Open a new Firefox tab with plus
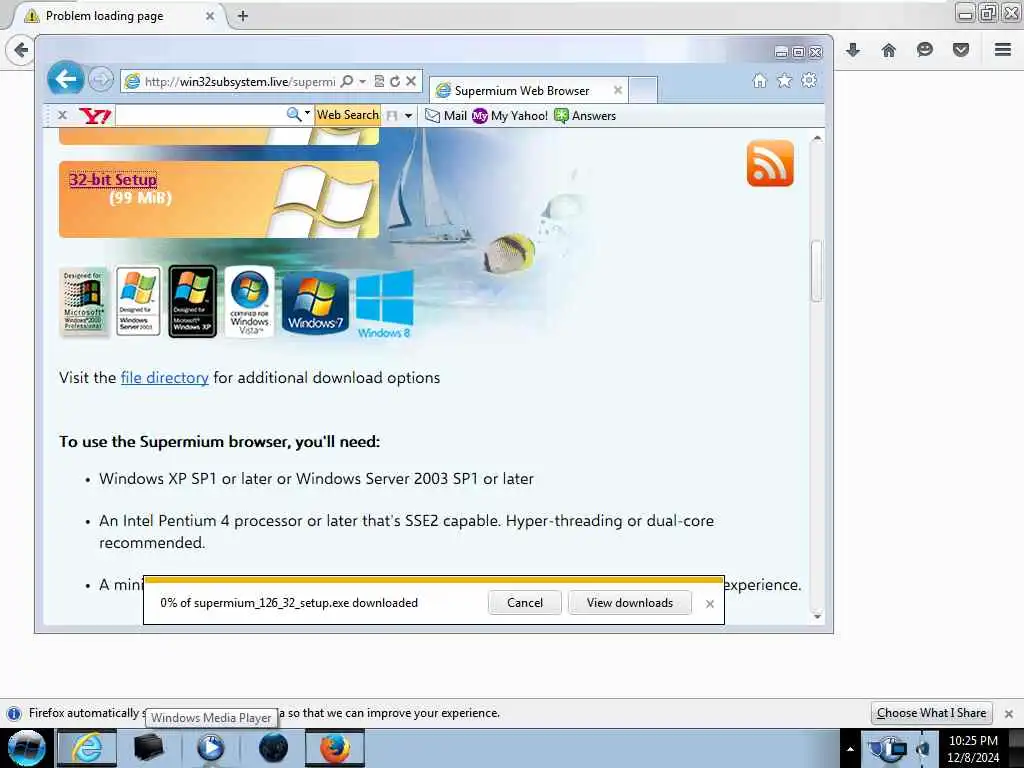1024x768 pixels. point(242,16)
